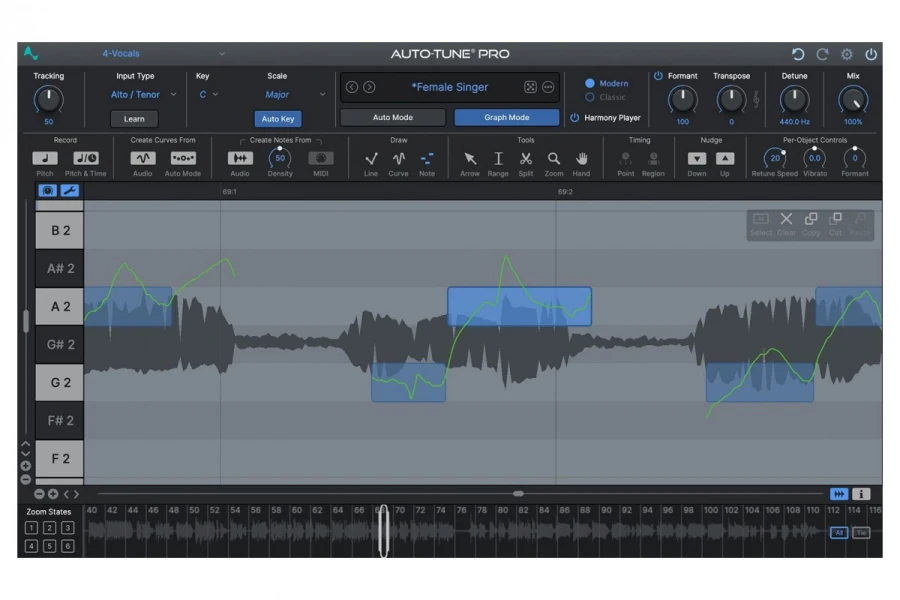Nudge Down using the arrow button
Viewport: 900px width, 600px height.
[697, 158]
